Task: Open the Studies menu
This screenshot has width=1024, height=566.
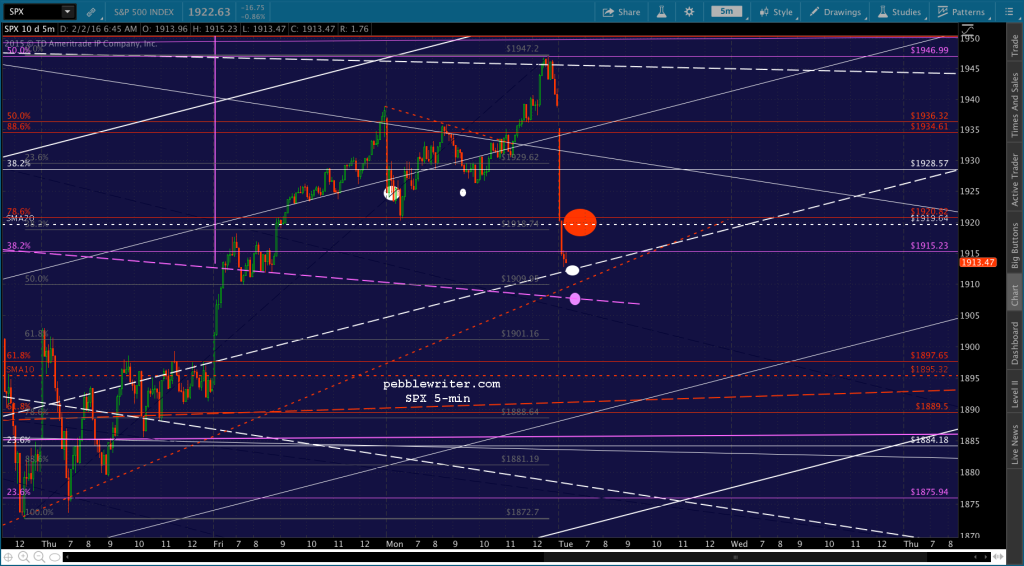Action: 900,12
